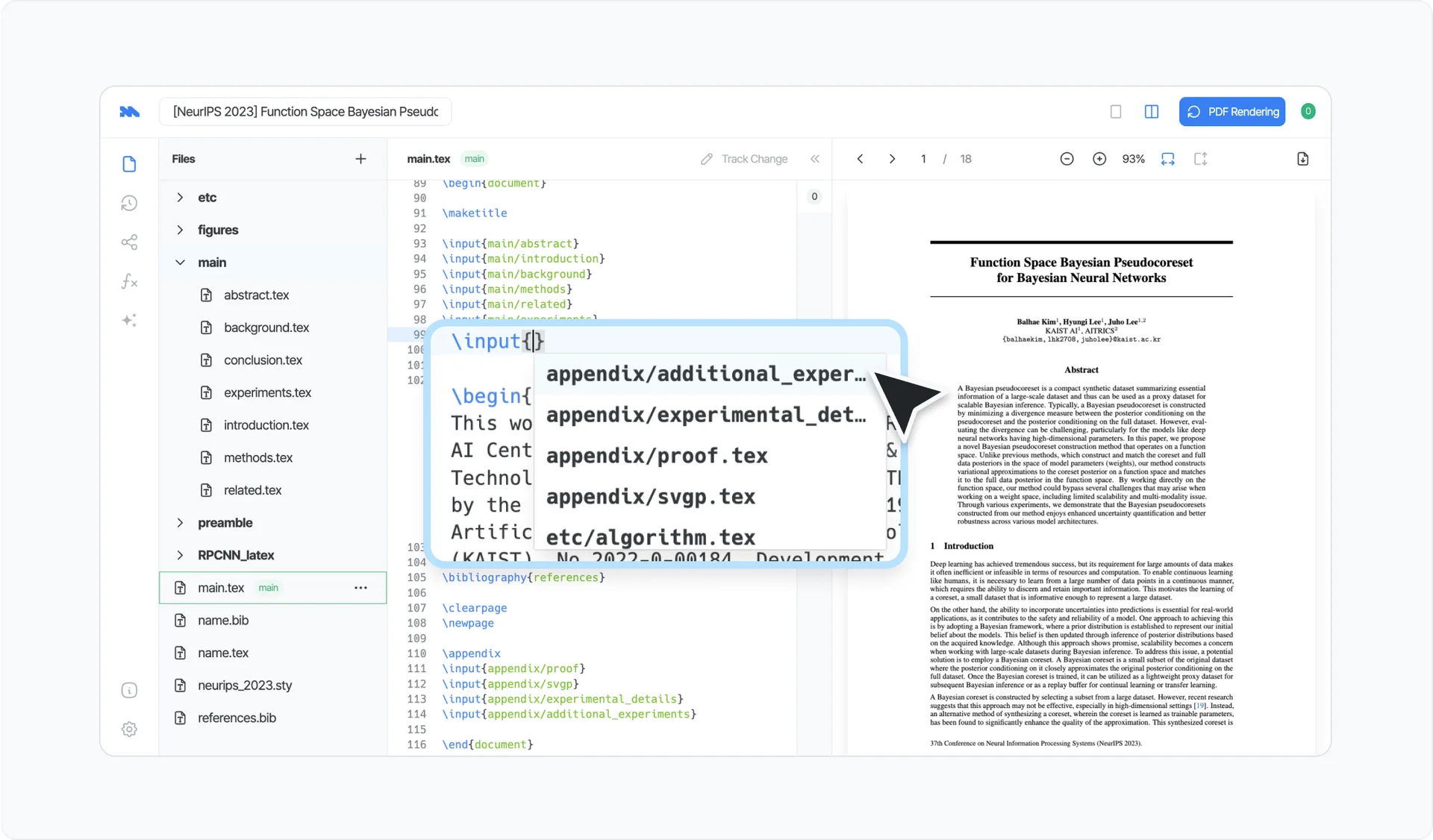The width and height of the screenshot is (1433, 840).
Task: Click the AI sparkle icon in sidebar
Action: pyautogui.click(x=129, y=320)
